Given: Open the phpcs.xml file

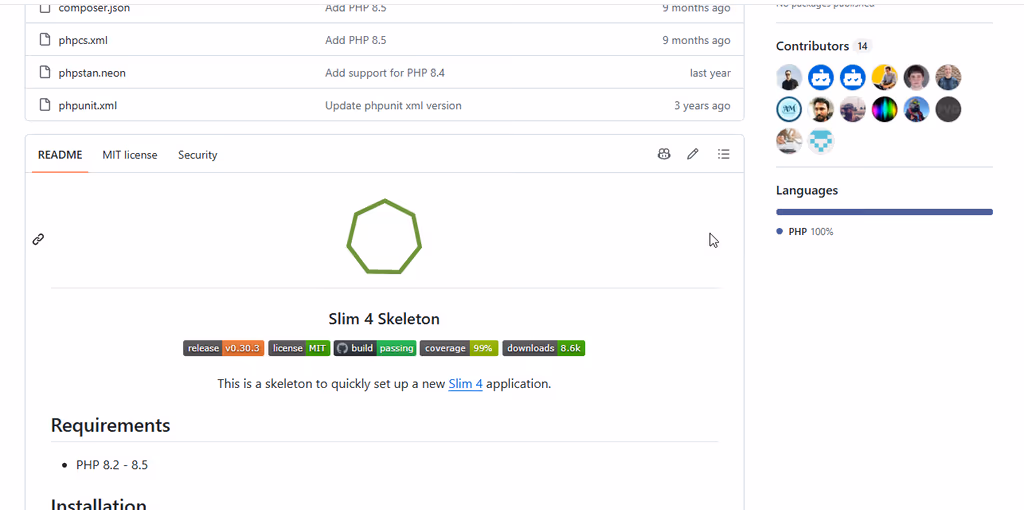Looking at the screenshot, I should [x=83, y=40].
